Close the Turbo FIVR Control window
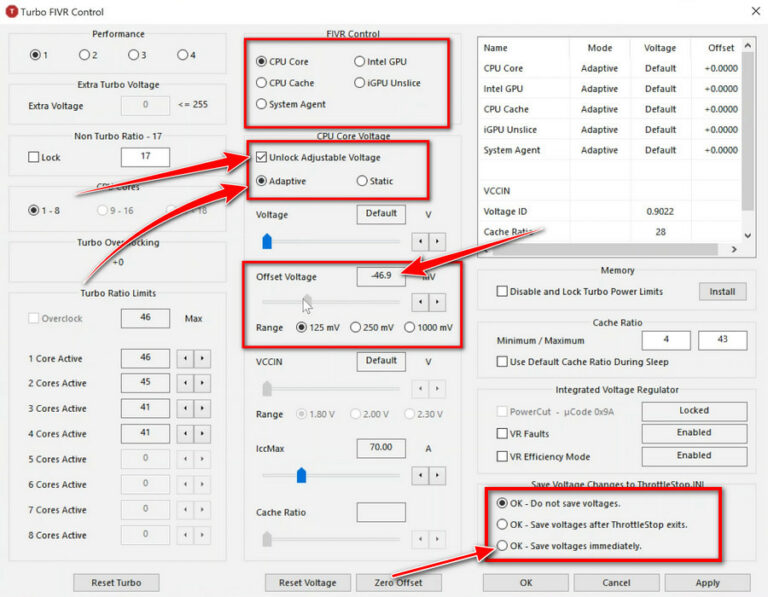 753,10
